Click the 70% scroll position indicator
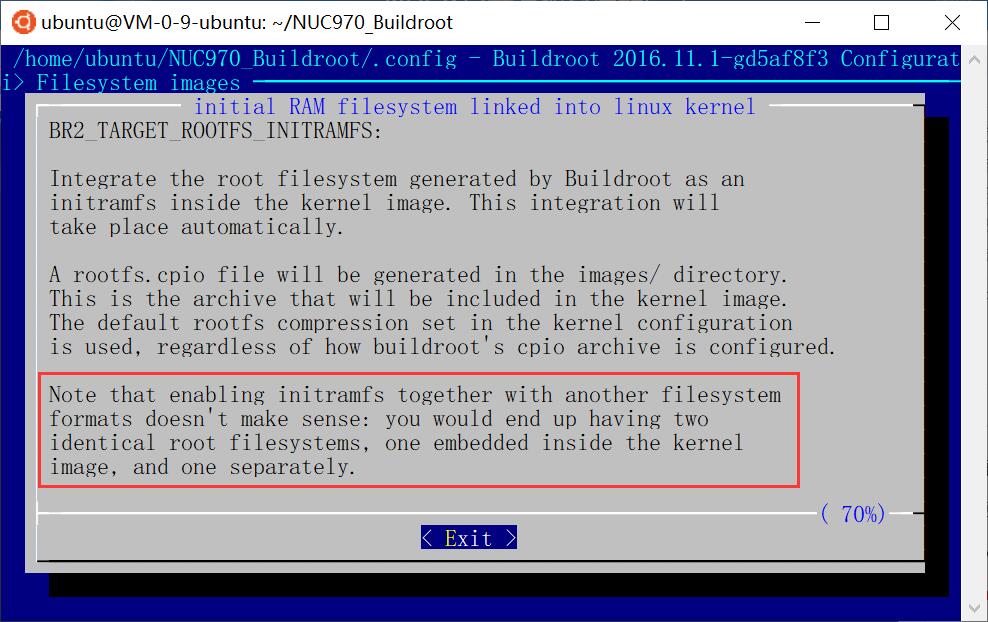The image size is (988, 622). (x=853, y=514)
